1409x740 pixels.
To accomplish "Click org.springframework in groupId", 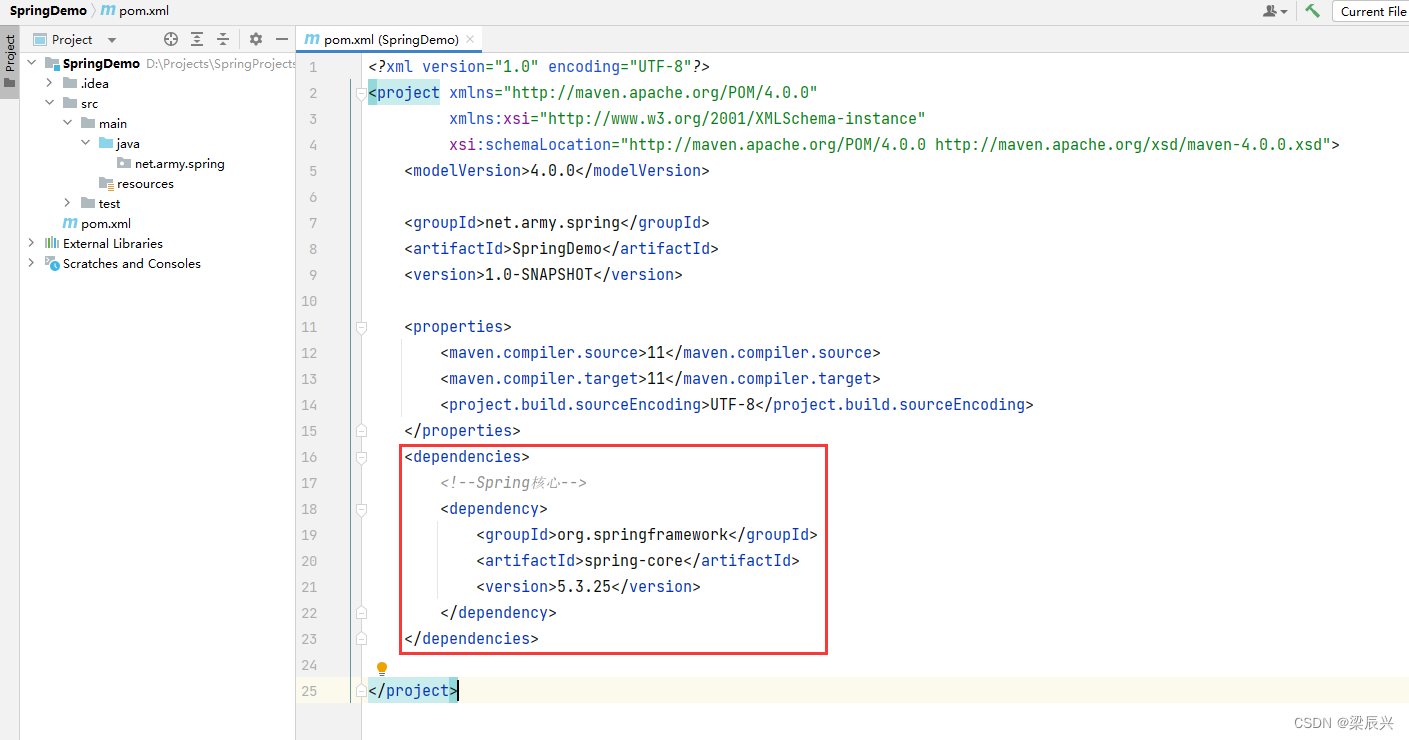I will pyautogui.click(x=642, y=534).
